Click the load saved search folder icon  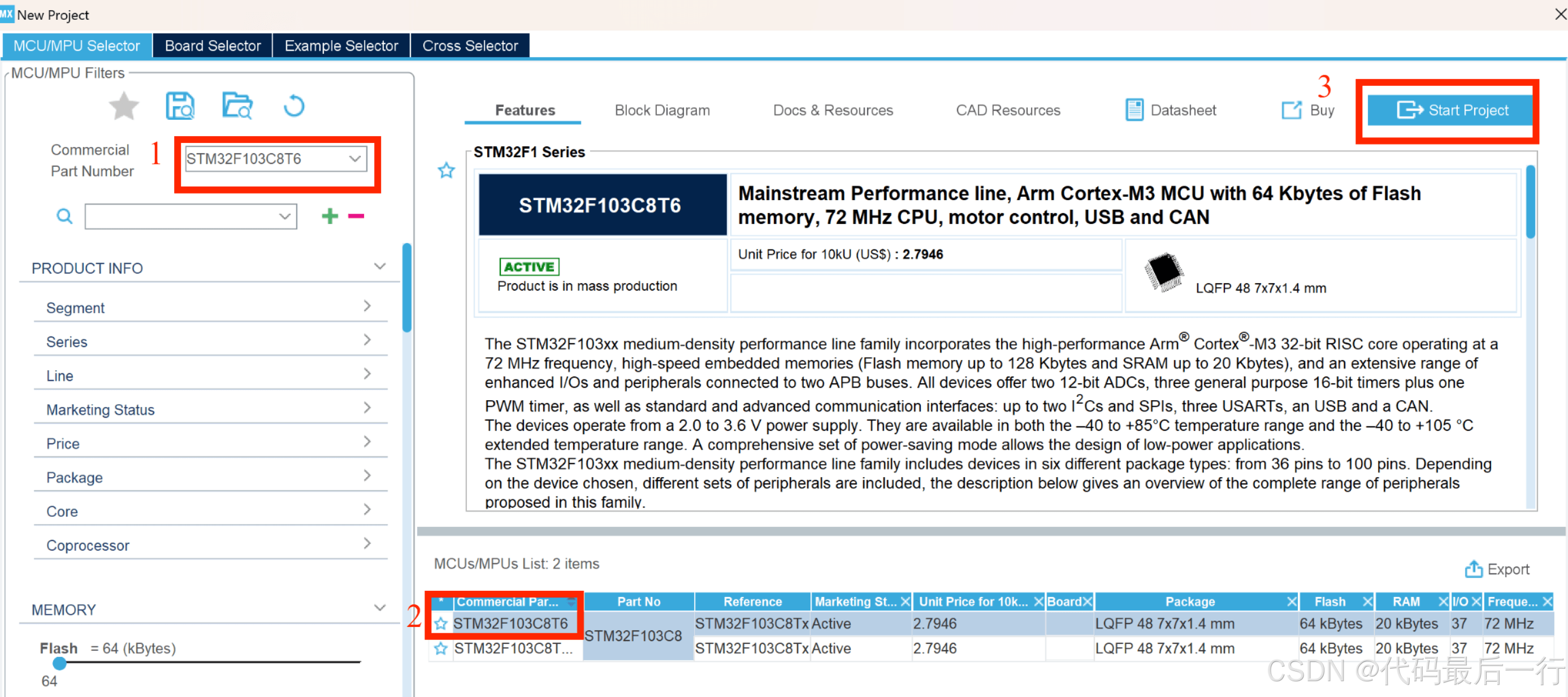(237, 106)
